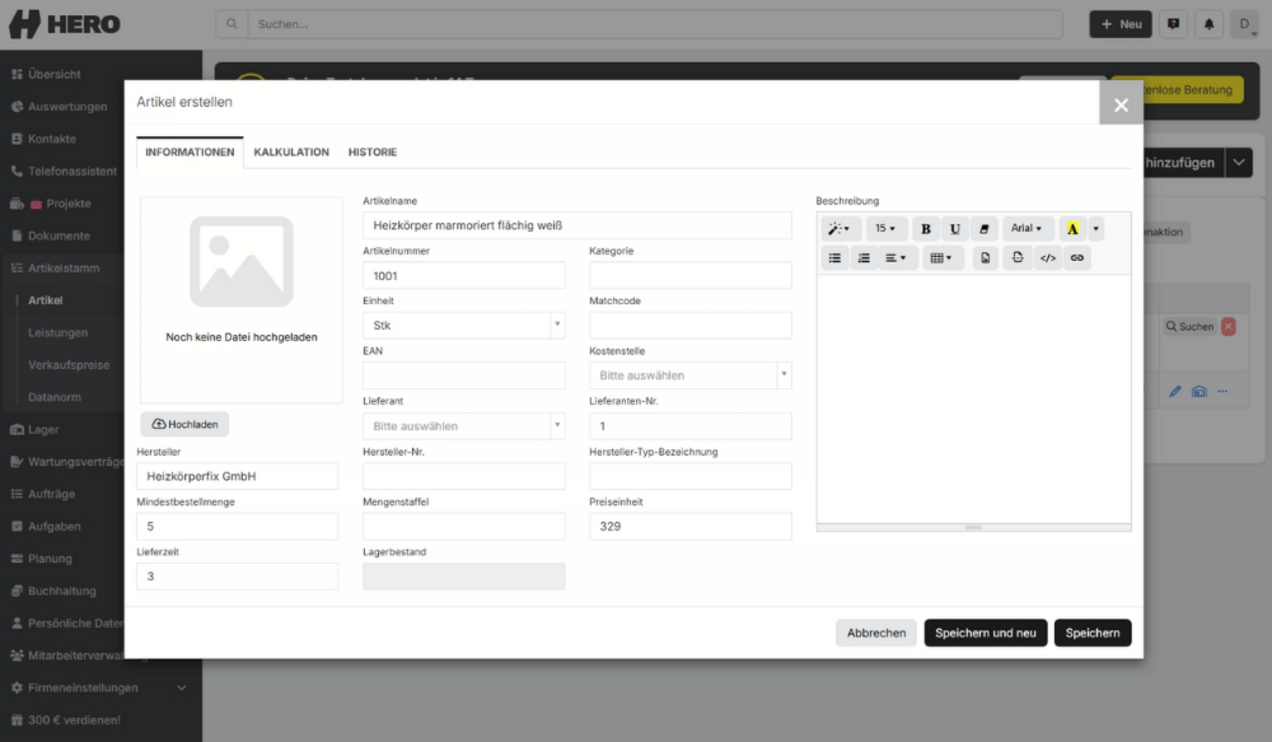Image resolution: width=1272 pixels, height=742 pixels.
Task: Switch to code view using the </> icon
Action: tap(1048, 258)
